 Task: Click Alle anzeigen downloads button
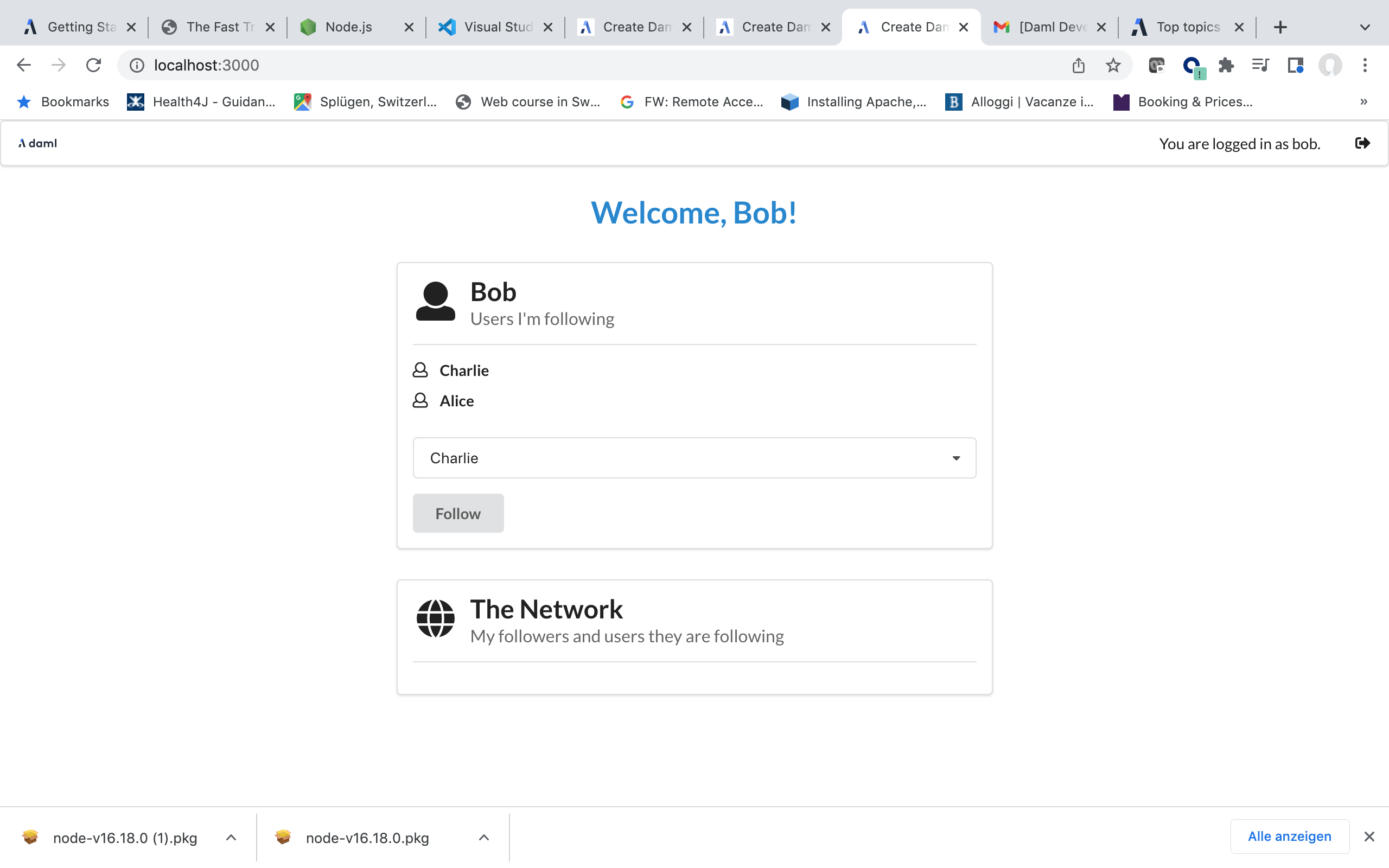(1289, 837)
